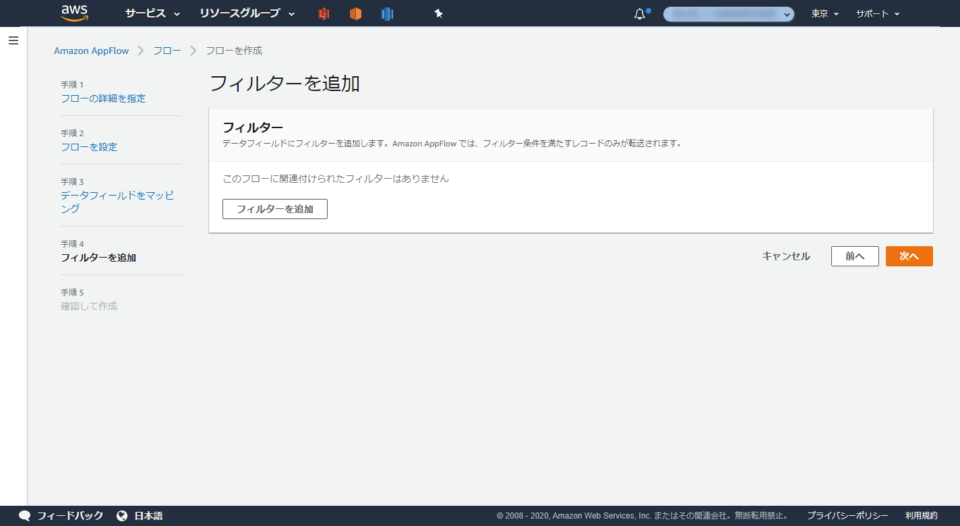This screenshot has height=526, width=960.
Task: Go to Amazon AppFlow breadcrumb link
Action: (x=91, y=51)
